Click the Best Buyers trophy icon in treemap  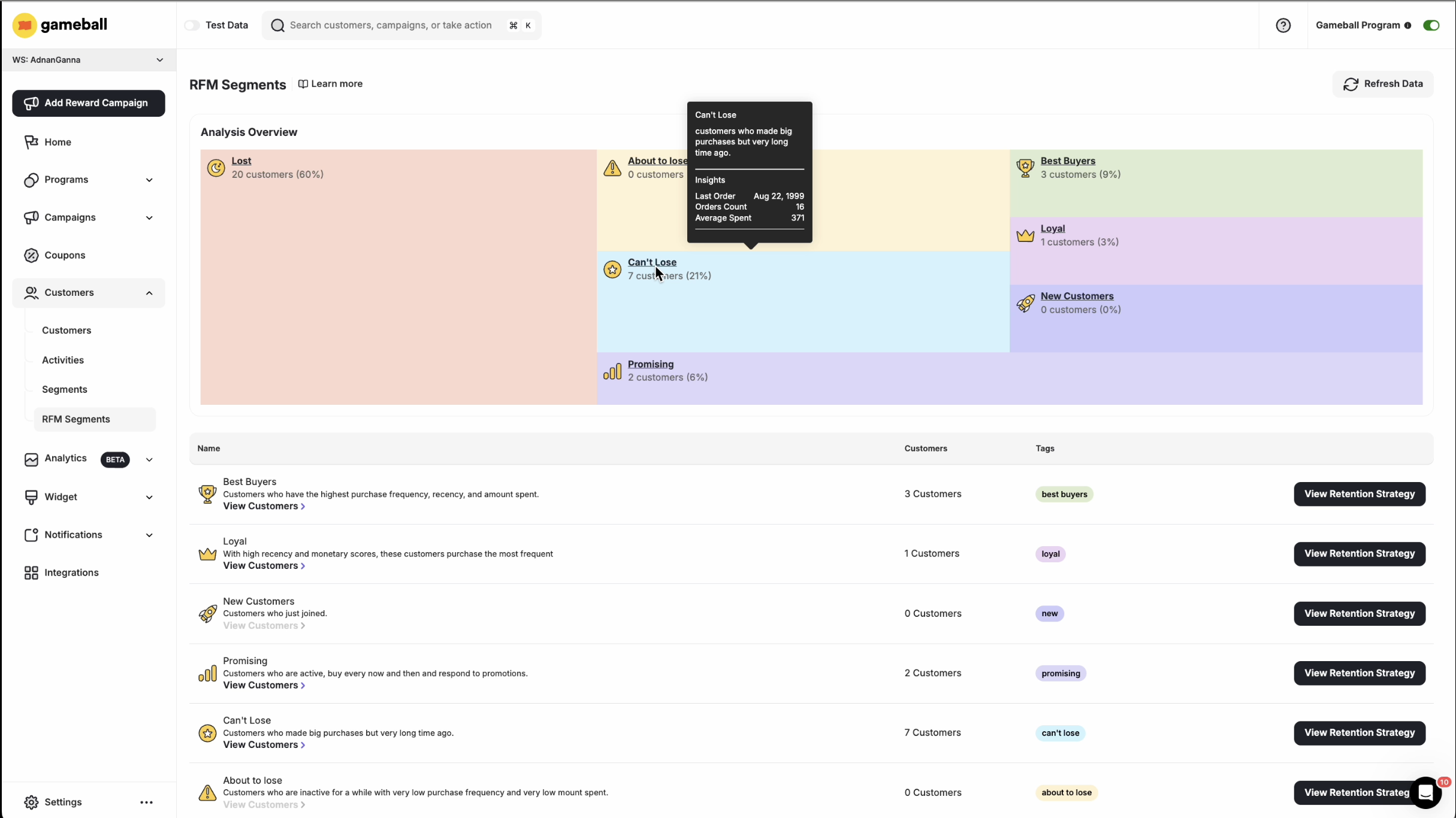point(1025,168)
